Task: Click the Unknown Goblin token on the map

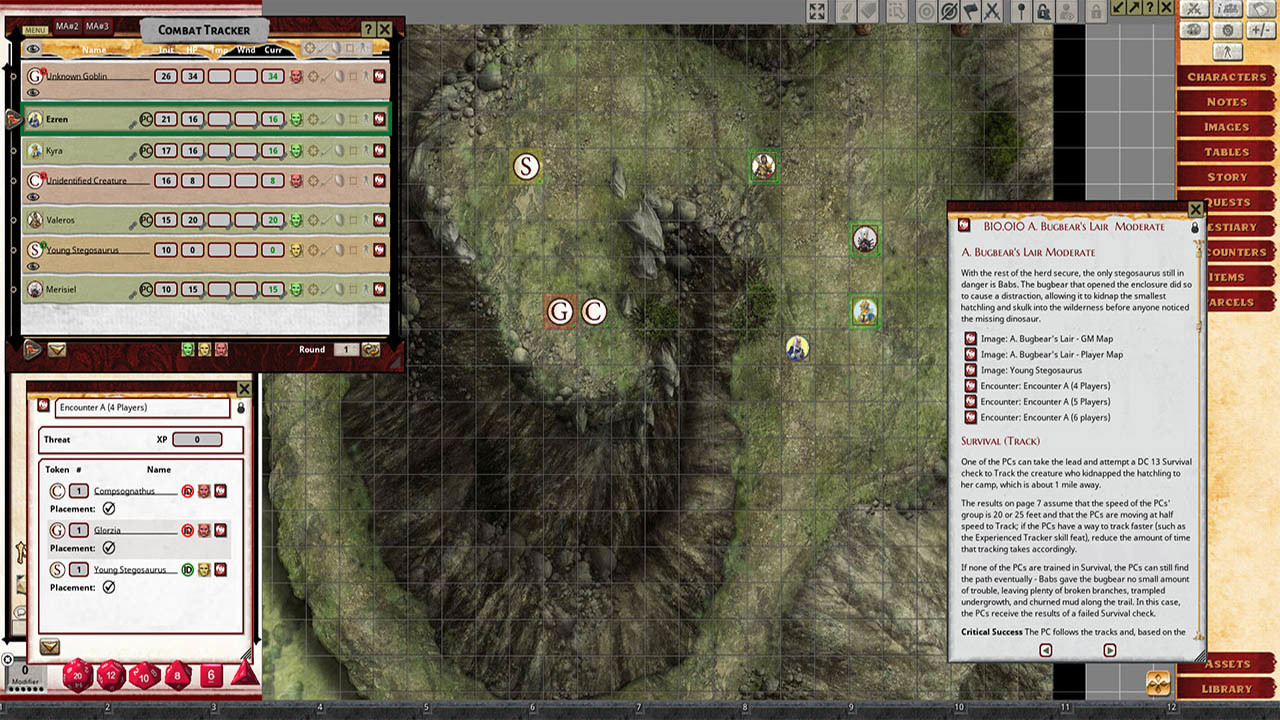Action: coord(560,311)
